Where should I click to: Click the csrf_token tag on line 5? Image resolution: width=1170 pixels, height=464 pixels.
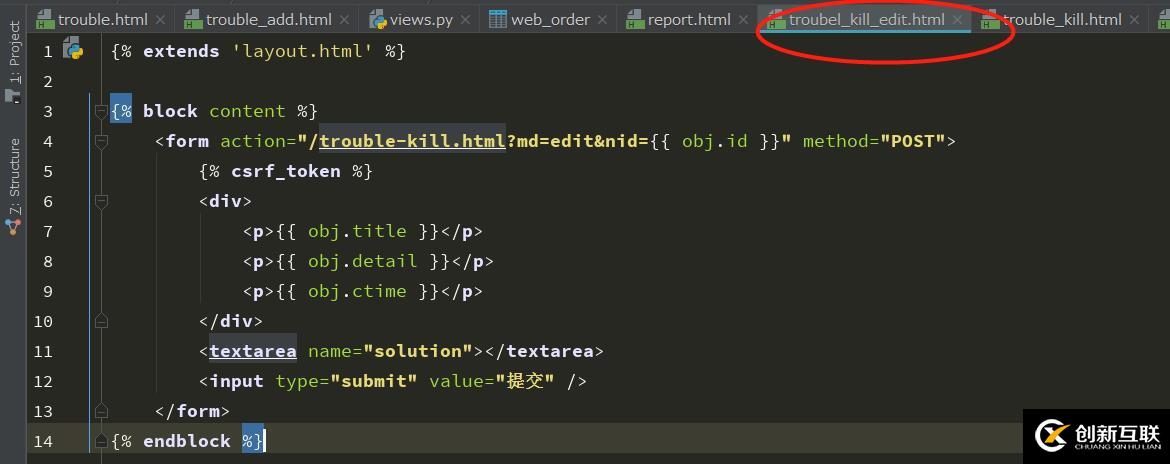pyautogui.click(x=286, y=172)
